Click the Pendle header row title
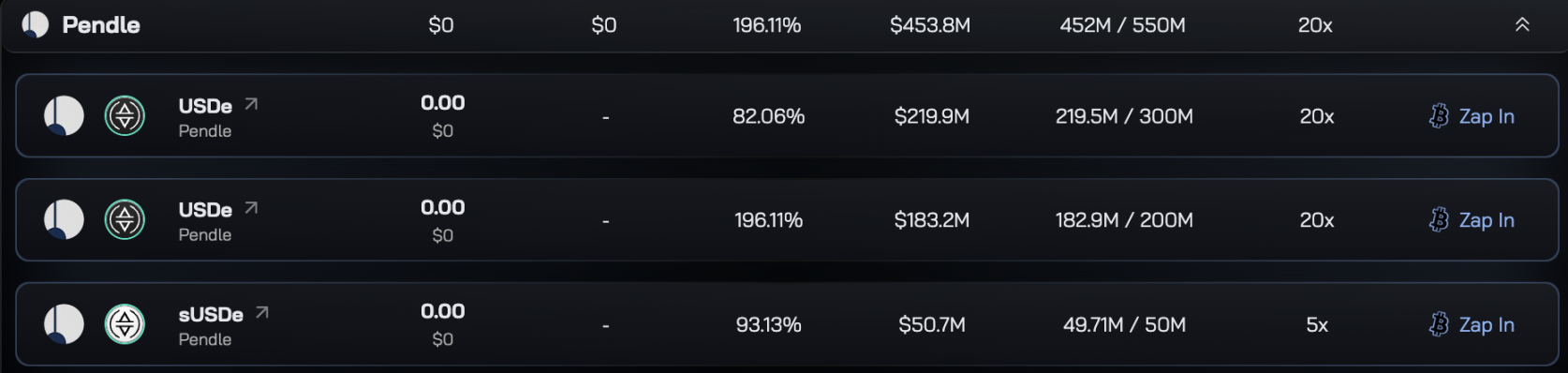1568x373 pixels. click(101, 25)
